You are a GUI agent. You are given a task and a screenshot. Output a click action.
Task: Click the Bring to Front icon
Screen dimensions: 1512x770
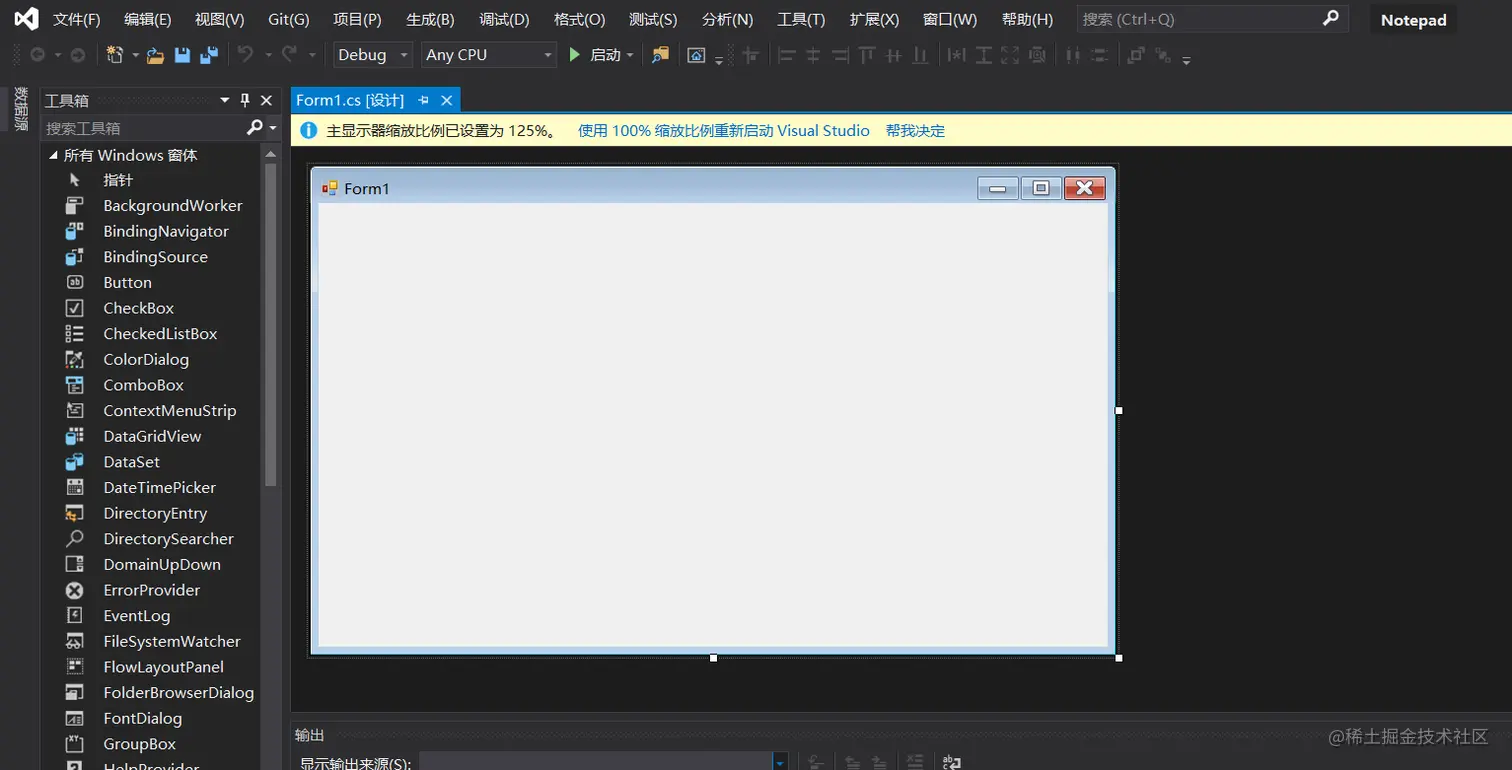point(1136,56)
